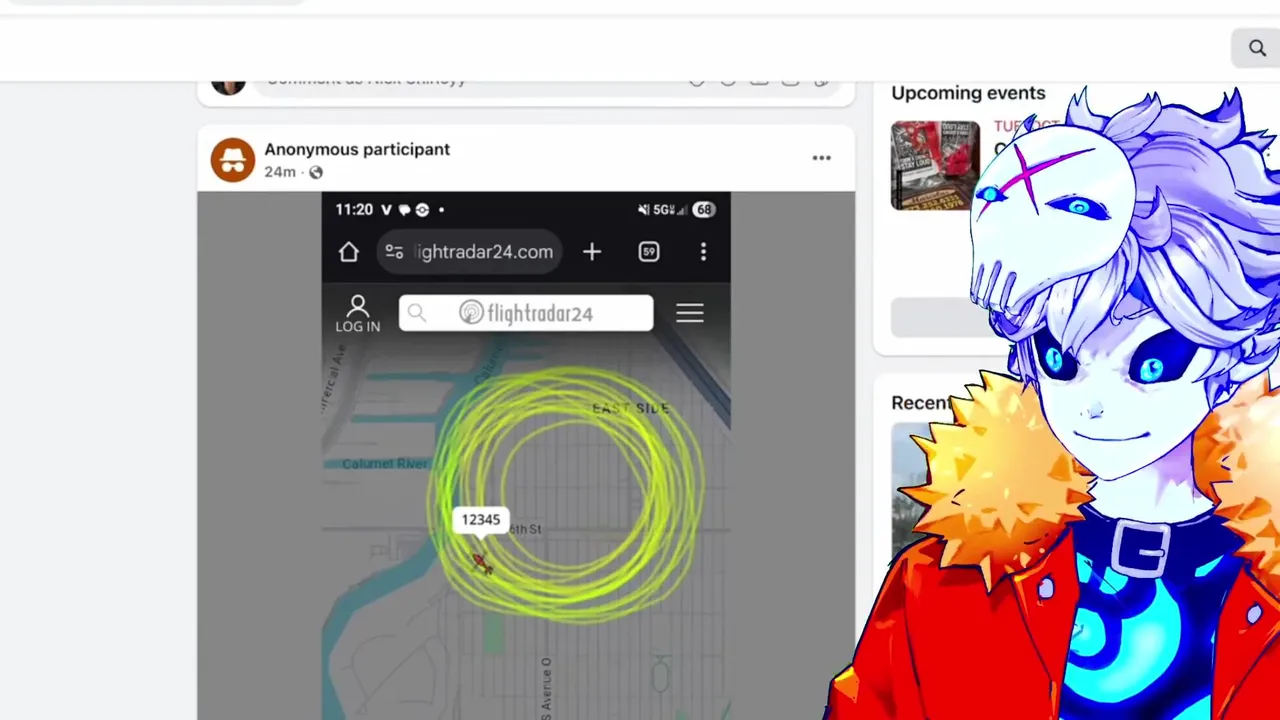Open the post options three-dot menu
Image resolution: width=1280 pixels, height=720 pixels.
[x=821, y=158]
